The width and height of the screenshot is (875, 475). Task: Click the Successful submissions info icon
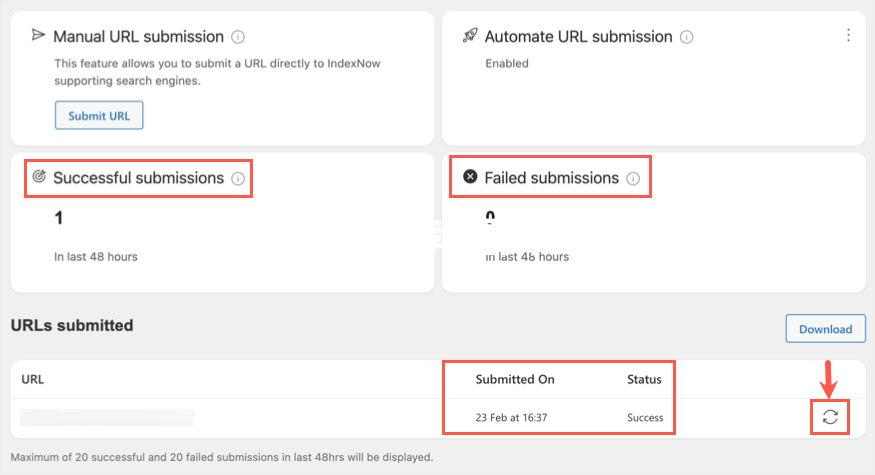pyautogui.click(x=238, y=179)
